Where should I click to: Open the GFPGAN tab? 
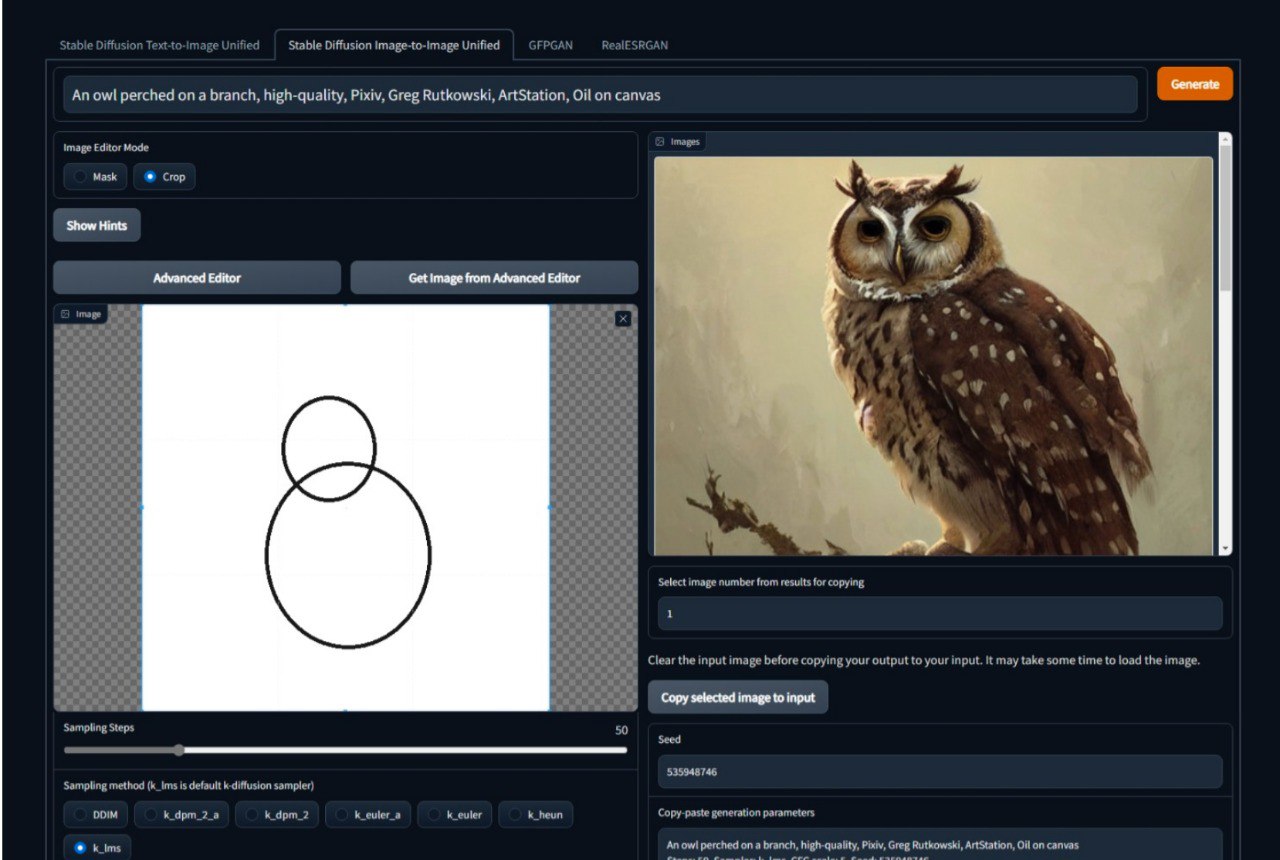point(550,45)
